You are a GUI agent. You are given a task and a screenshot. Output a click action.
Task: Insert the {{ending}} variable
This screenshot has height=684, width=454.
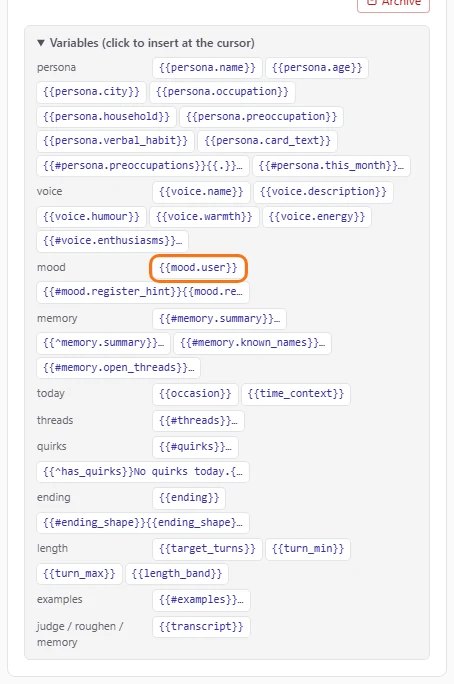click(189, 498)
